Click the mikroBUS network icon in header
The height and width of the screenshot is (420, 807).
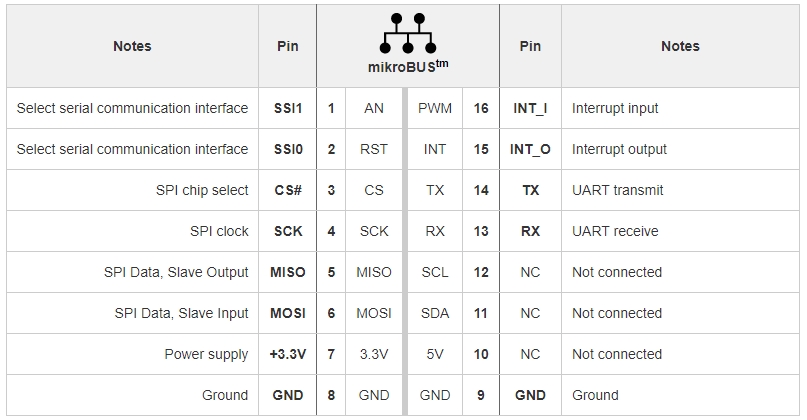(x=408, y=34)
